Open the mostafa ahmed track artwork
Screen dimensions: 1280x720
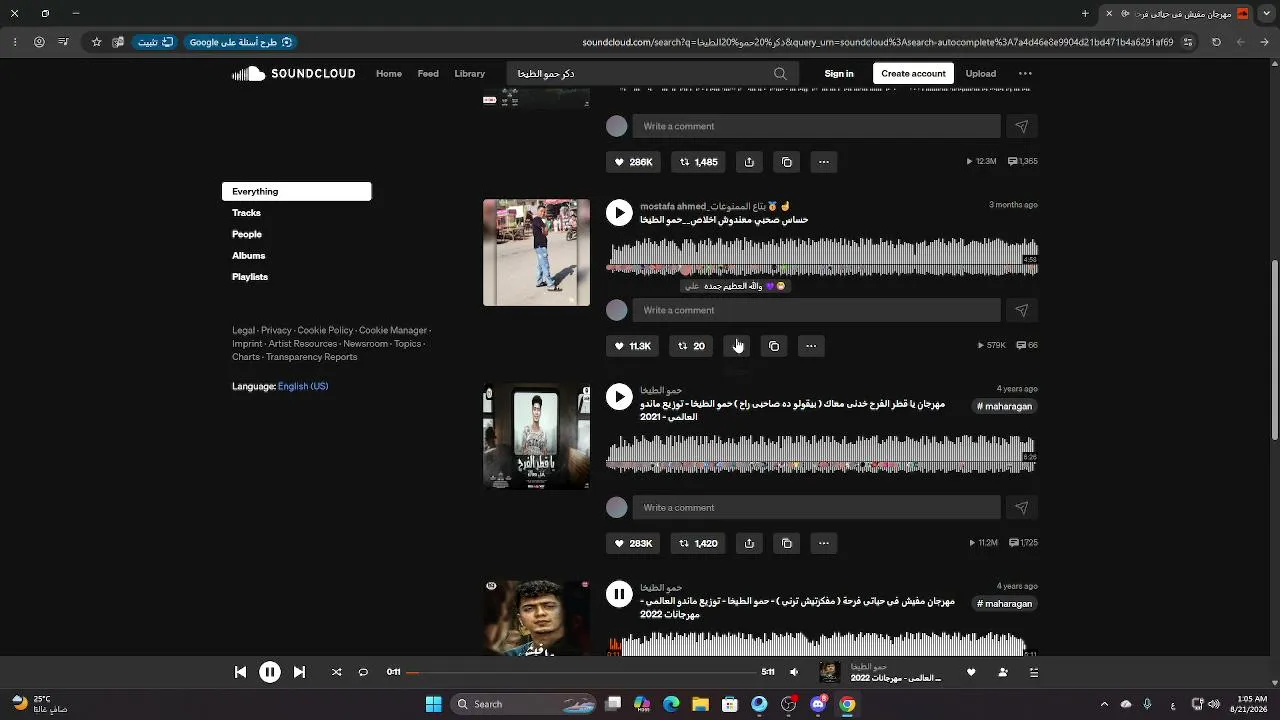tap(536, 252)
